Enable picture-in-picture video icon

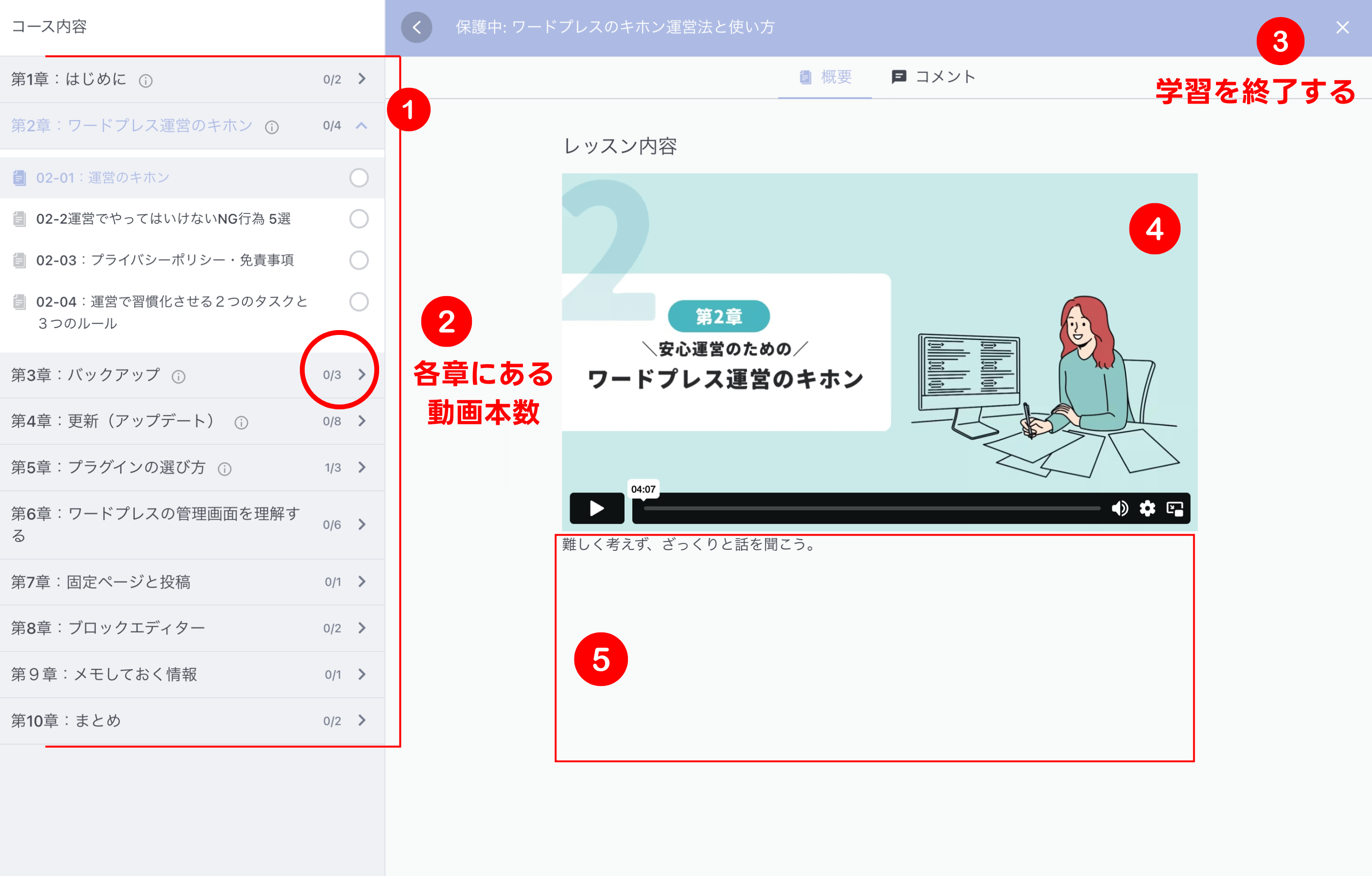[1174, 508]
